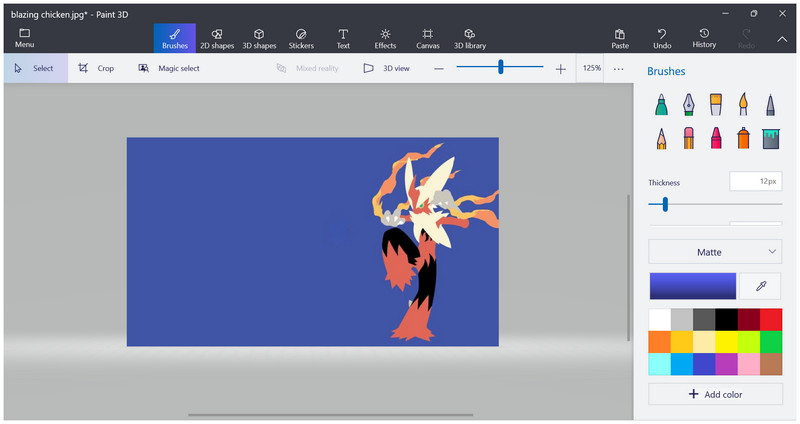800x424 pixels.
Task: Collapse the top ribbon with chevron
Action: pos(782,39)
